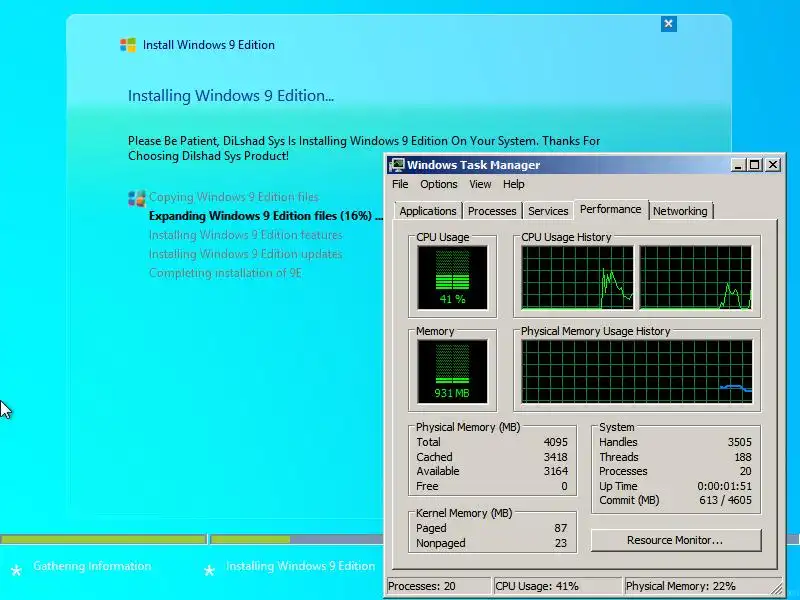This screenshot has height=600, width=800.
Task: Click the Total physical memory value 4095
Action: point(556,442)
